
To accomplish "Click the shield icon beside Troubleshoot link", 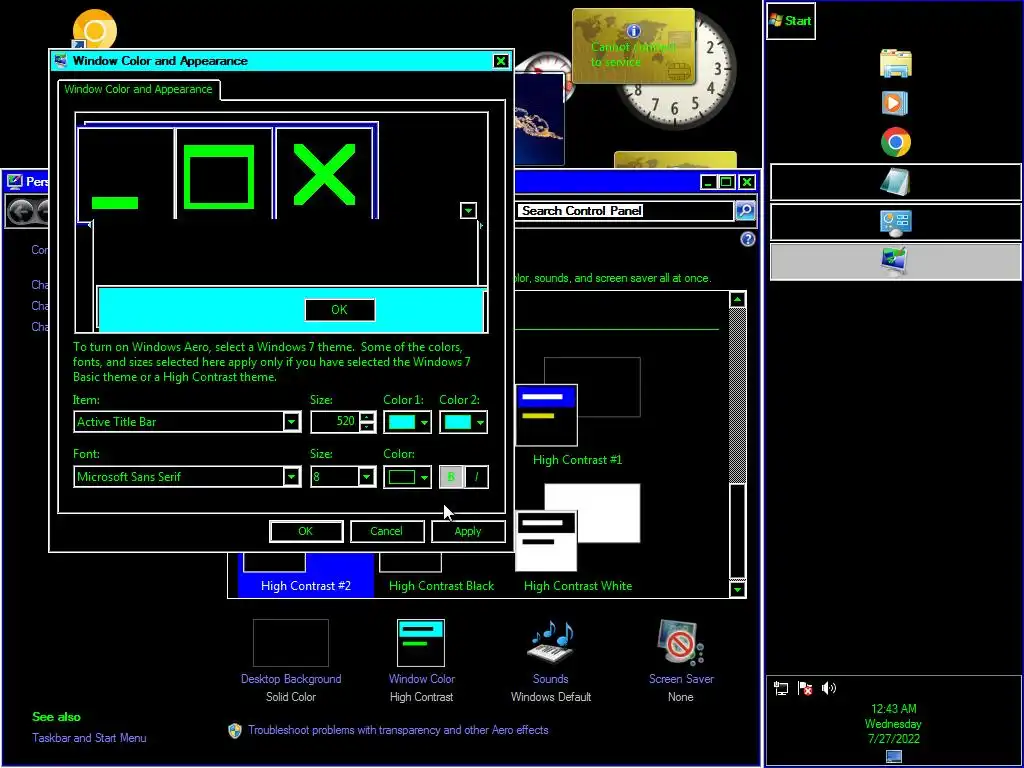I will (234, 730).
